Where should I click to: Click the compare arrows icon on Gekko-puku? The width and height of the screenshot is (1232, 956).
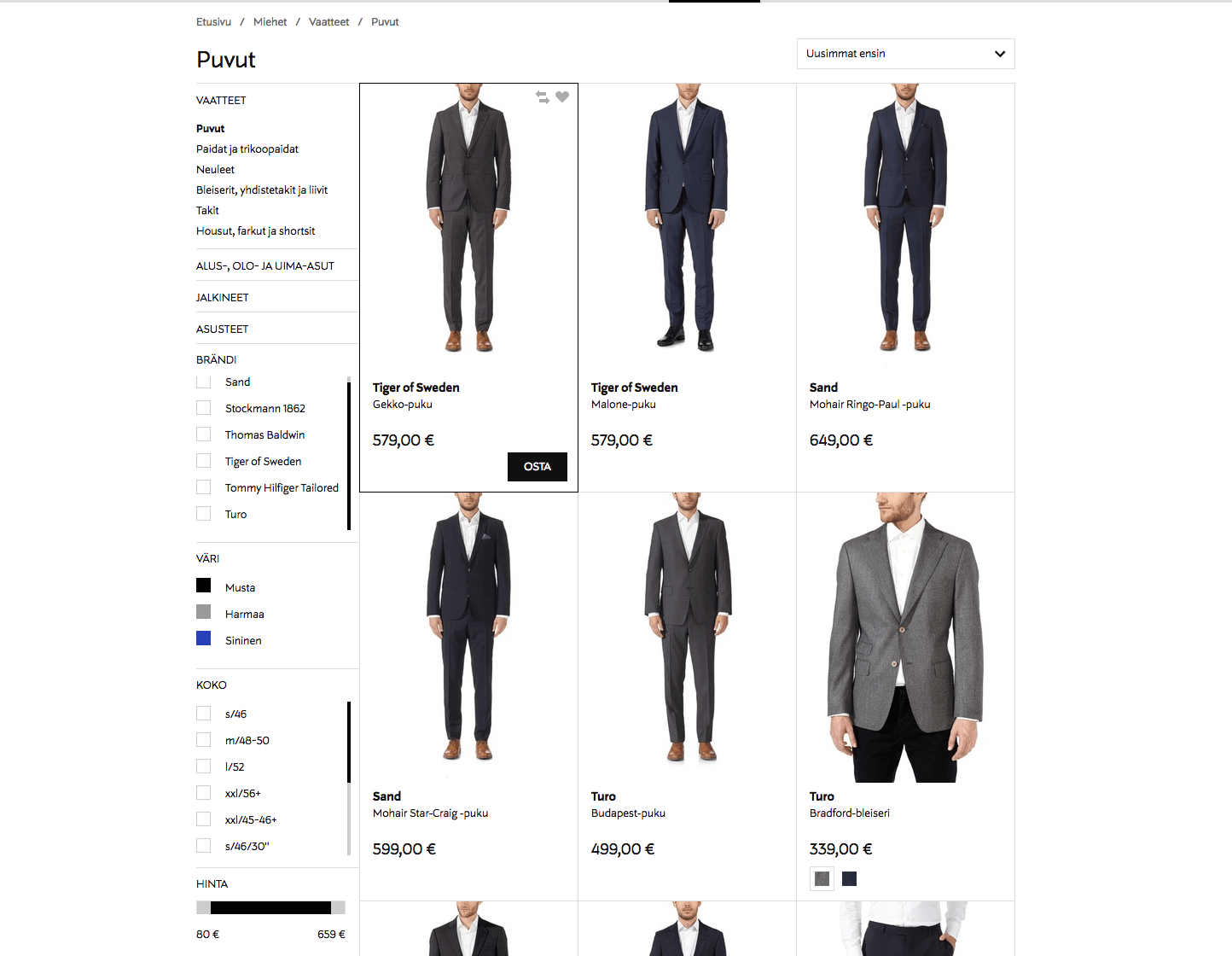(x=542, y=97)
